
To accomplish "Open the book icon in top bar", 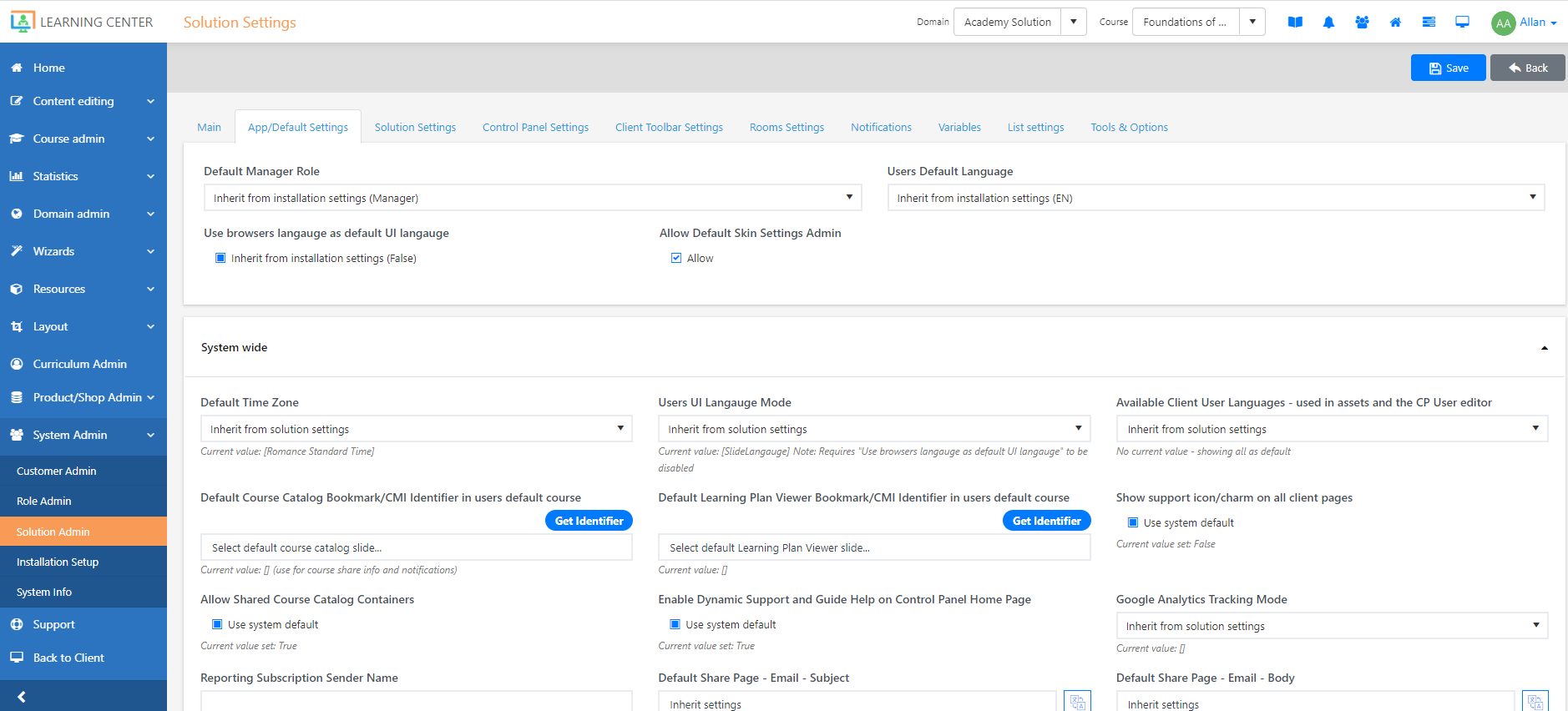I will coord(1295,23).
